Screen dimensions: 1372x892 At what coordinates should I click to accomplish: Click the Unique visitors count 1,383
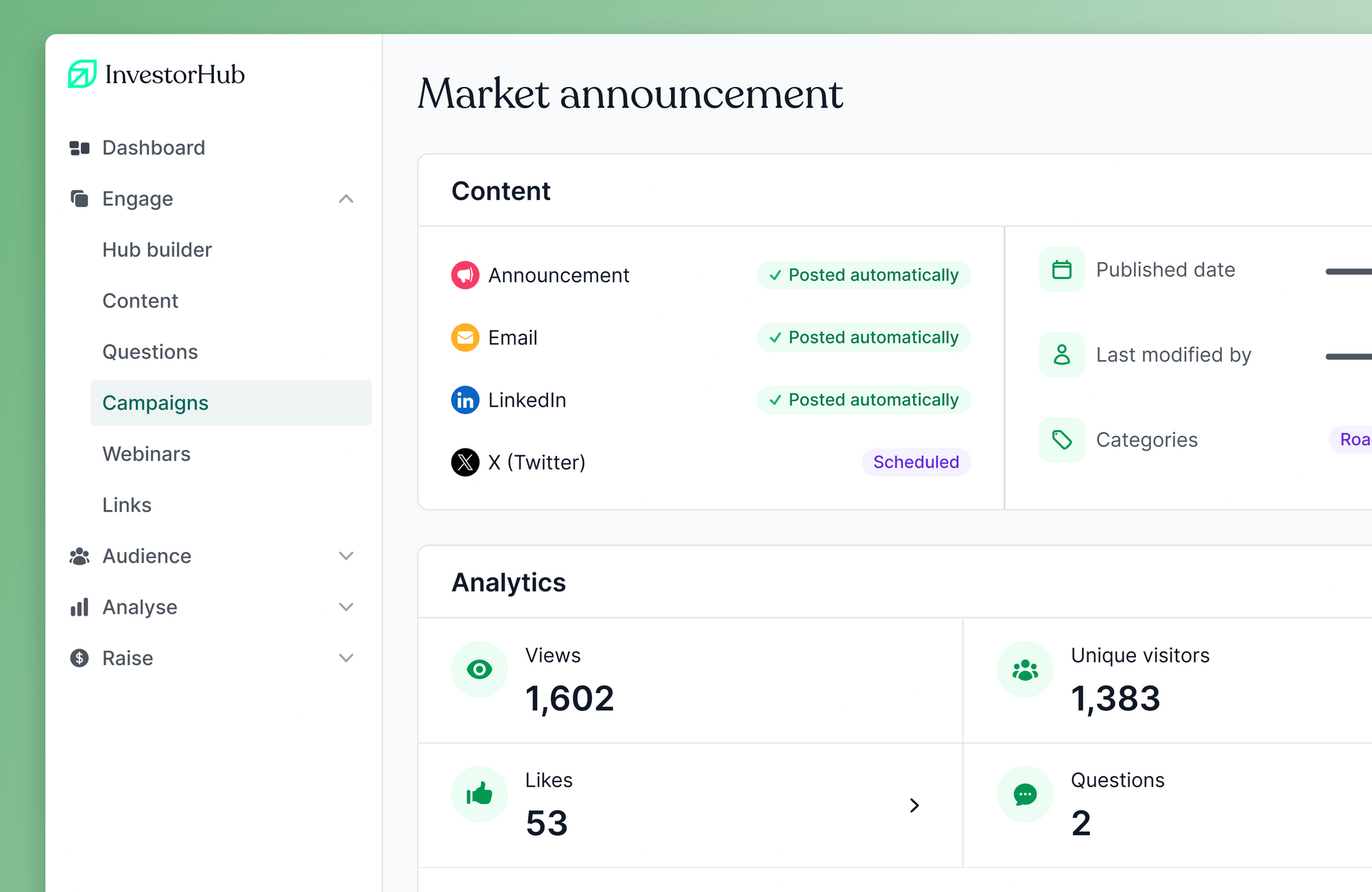point(1115,699)
